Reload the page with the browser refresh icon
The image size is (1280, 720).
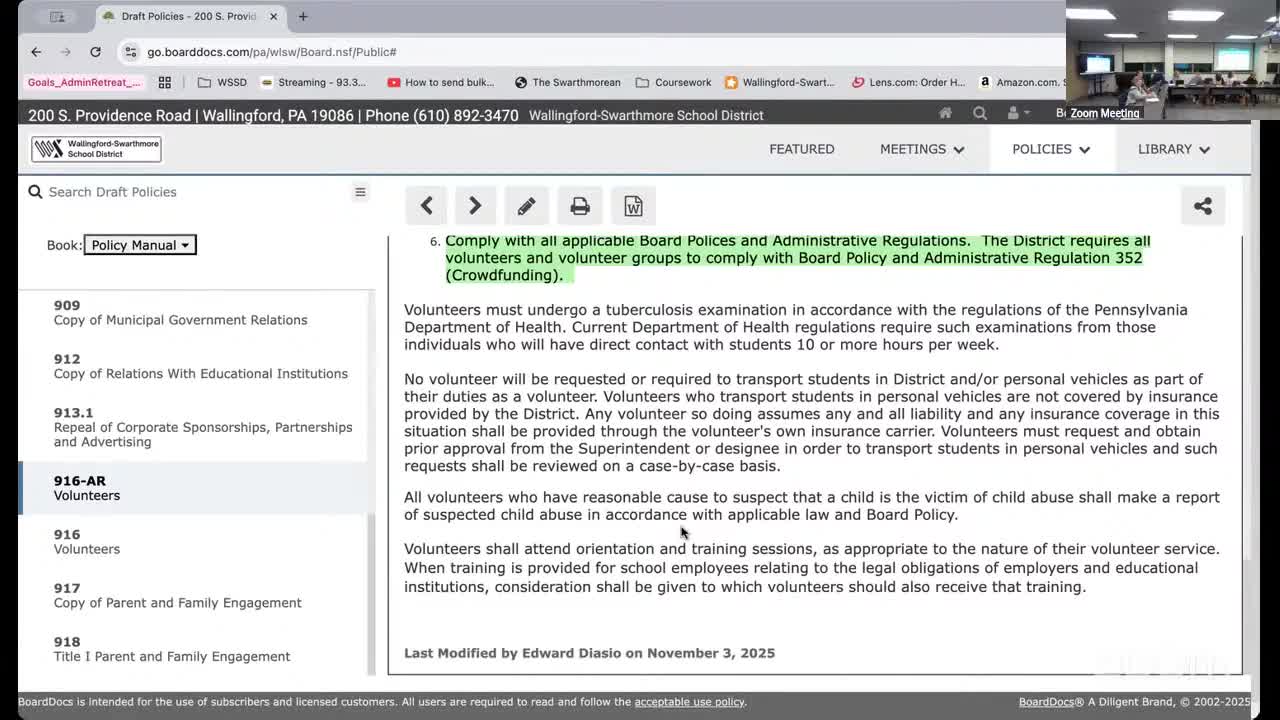pos(95,51)
